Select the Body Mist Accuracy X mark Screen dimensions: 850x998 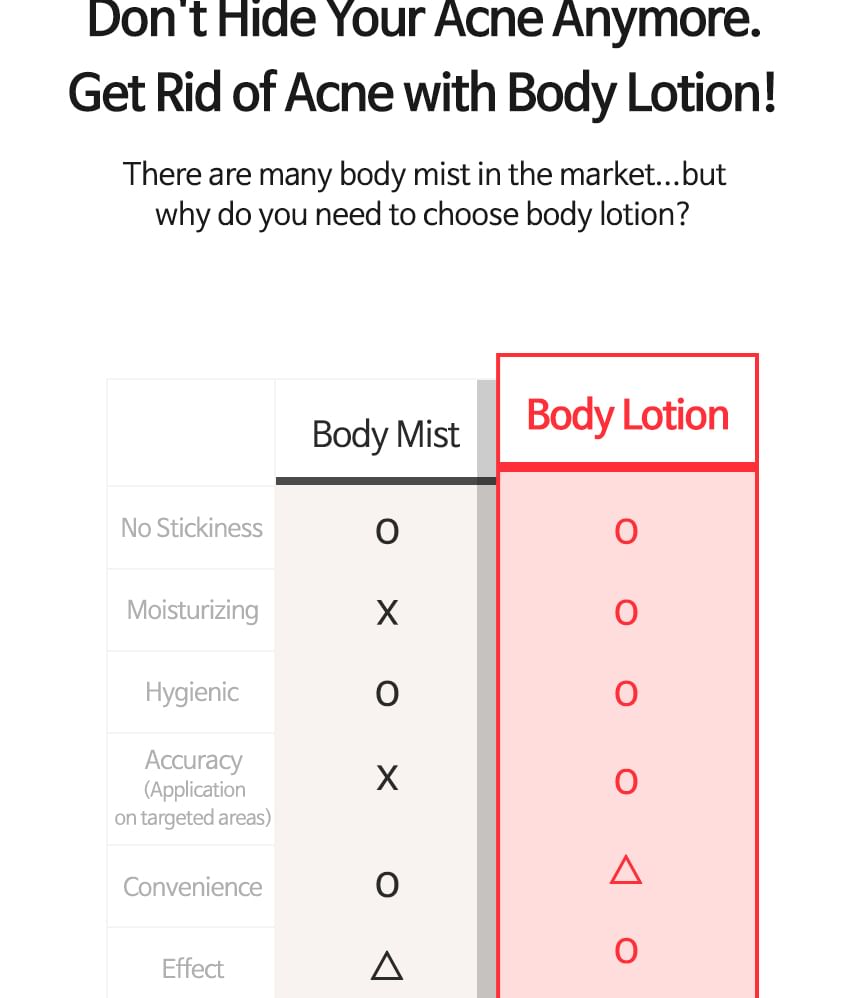point(387,777)
